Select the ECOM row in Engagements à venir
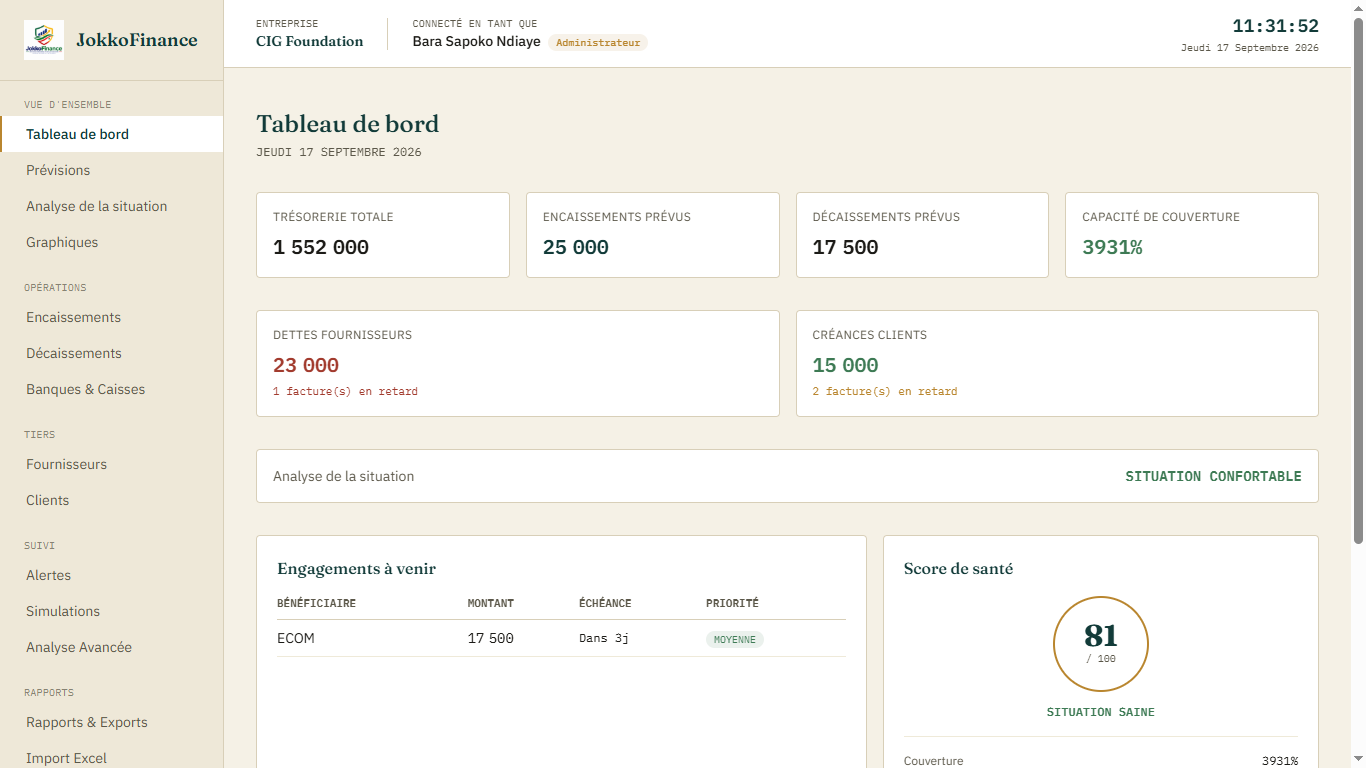 (x=561, y=638)
